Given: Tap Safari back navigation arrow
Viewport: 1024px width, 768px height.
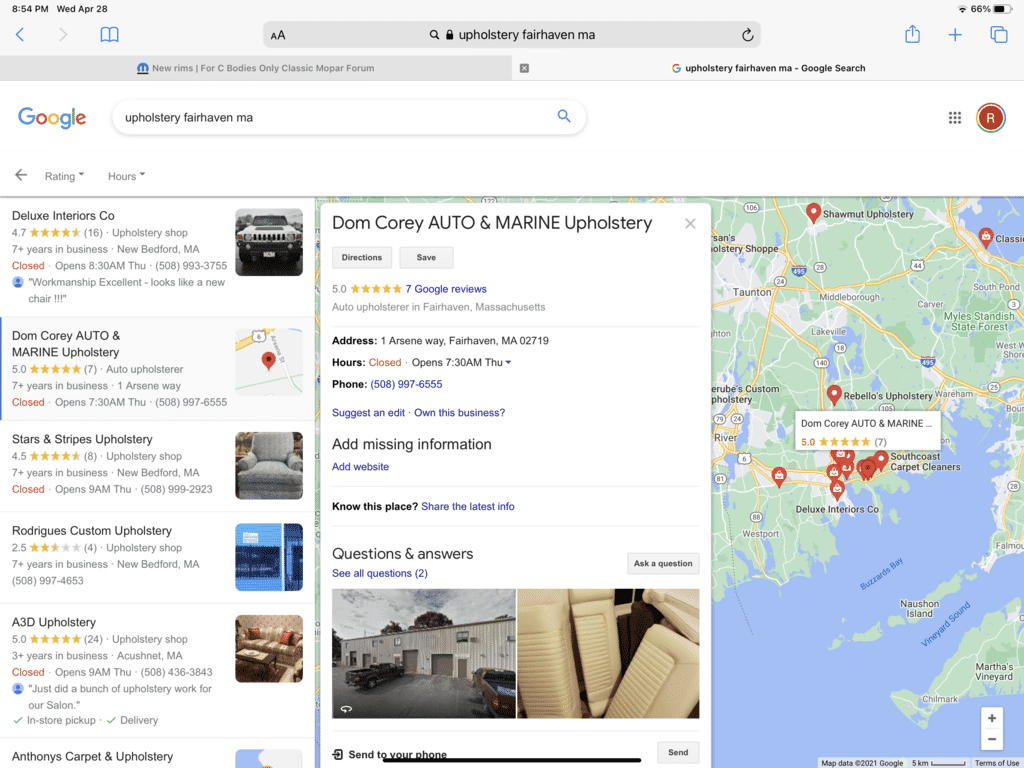Looking at the screenshot, I should tap(20, 35).
